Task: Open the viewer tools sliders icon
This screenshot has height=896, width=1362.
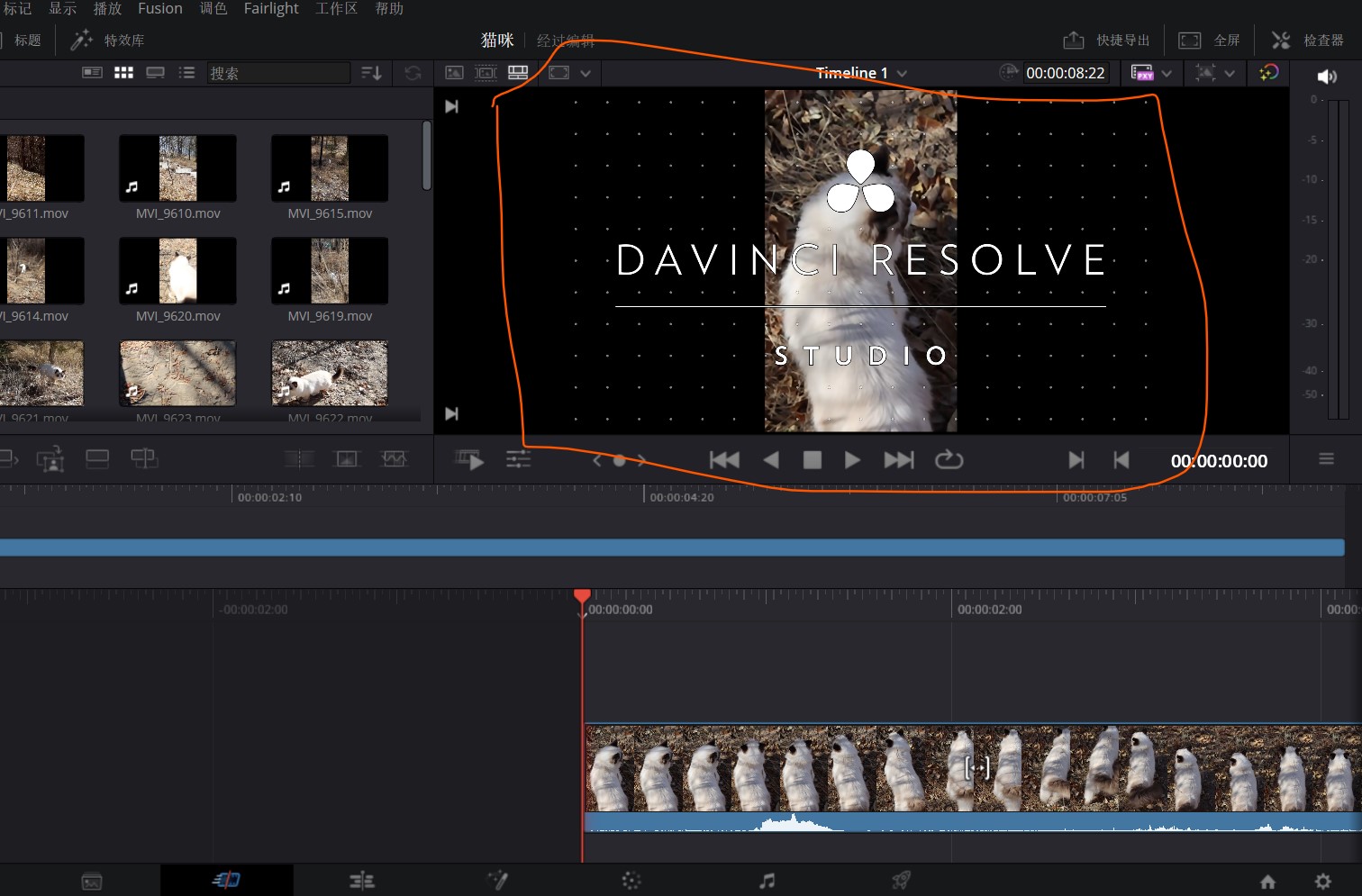Action: [518, 459]
